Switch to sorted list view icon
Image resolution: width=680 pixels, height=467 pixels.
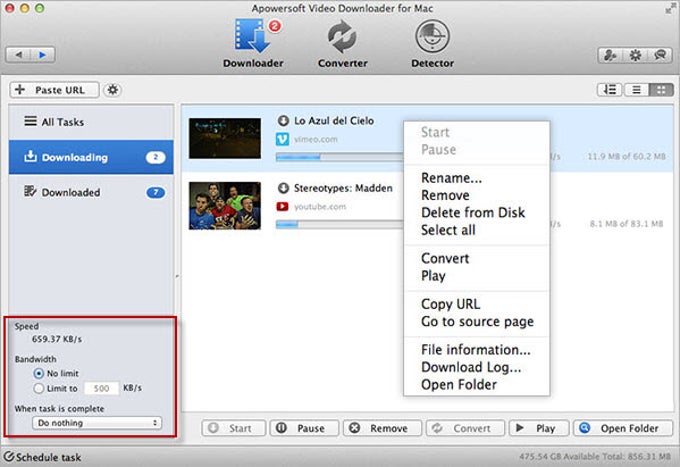coord(610,90)
